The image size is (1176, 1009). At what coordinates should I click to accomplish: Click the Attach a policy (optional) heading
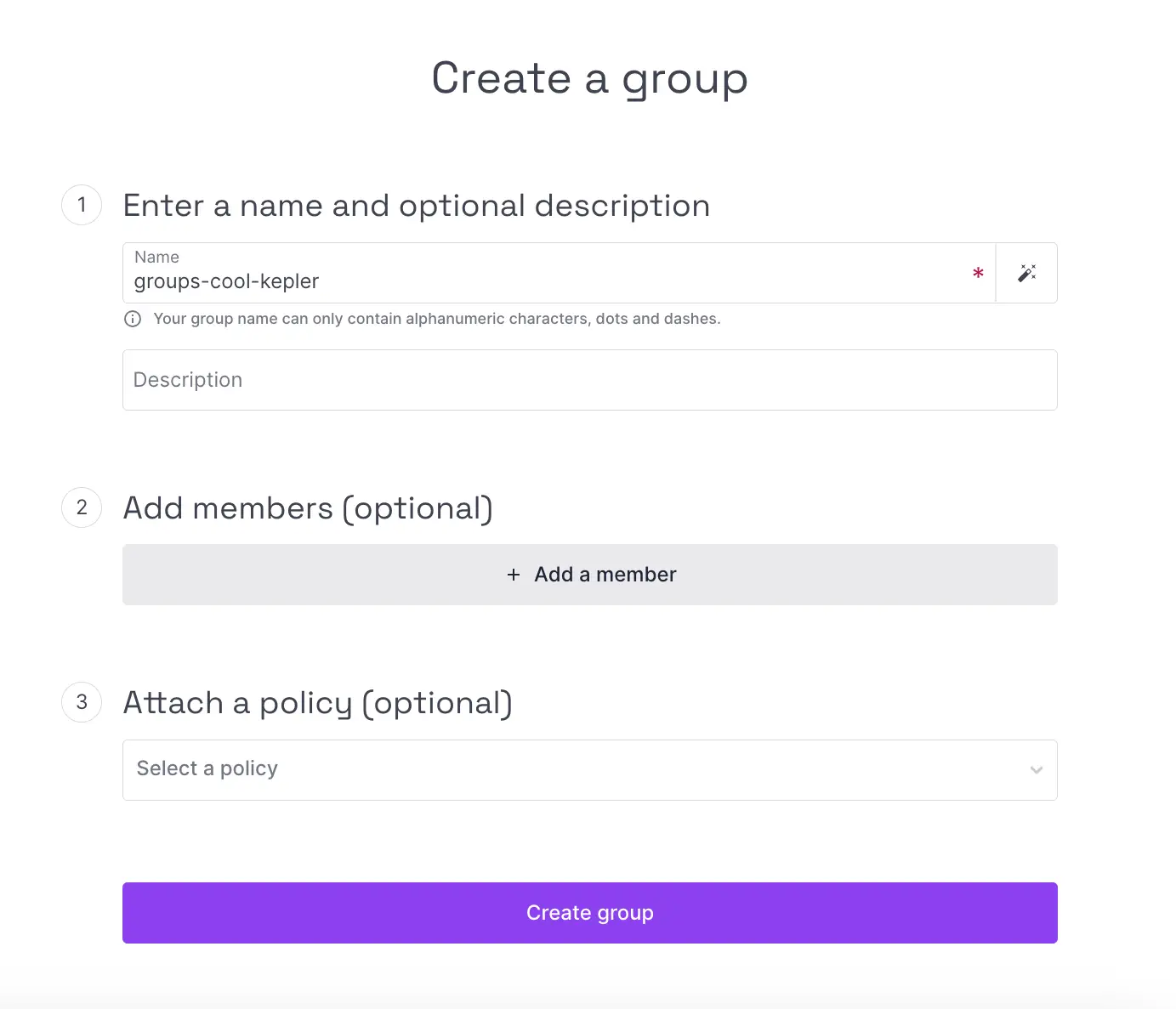point(317,703)
